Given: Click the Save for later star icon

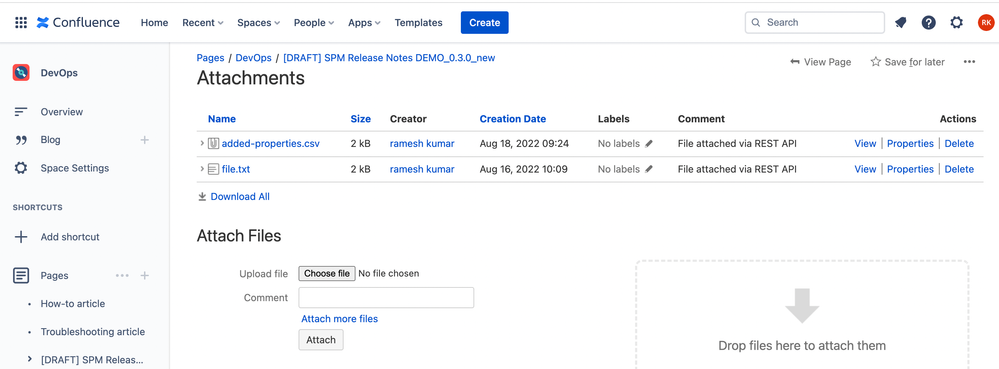Looking at the screenshot, I should (x=875, y=62).
